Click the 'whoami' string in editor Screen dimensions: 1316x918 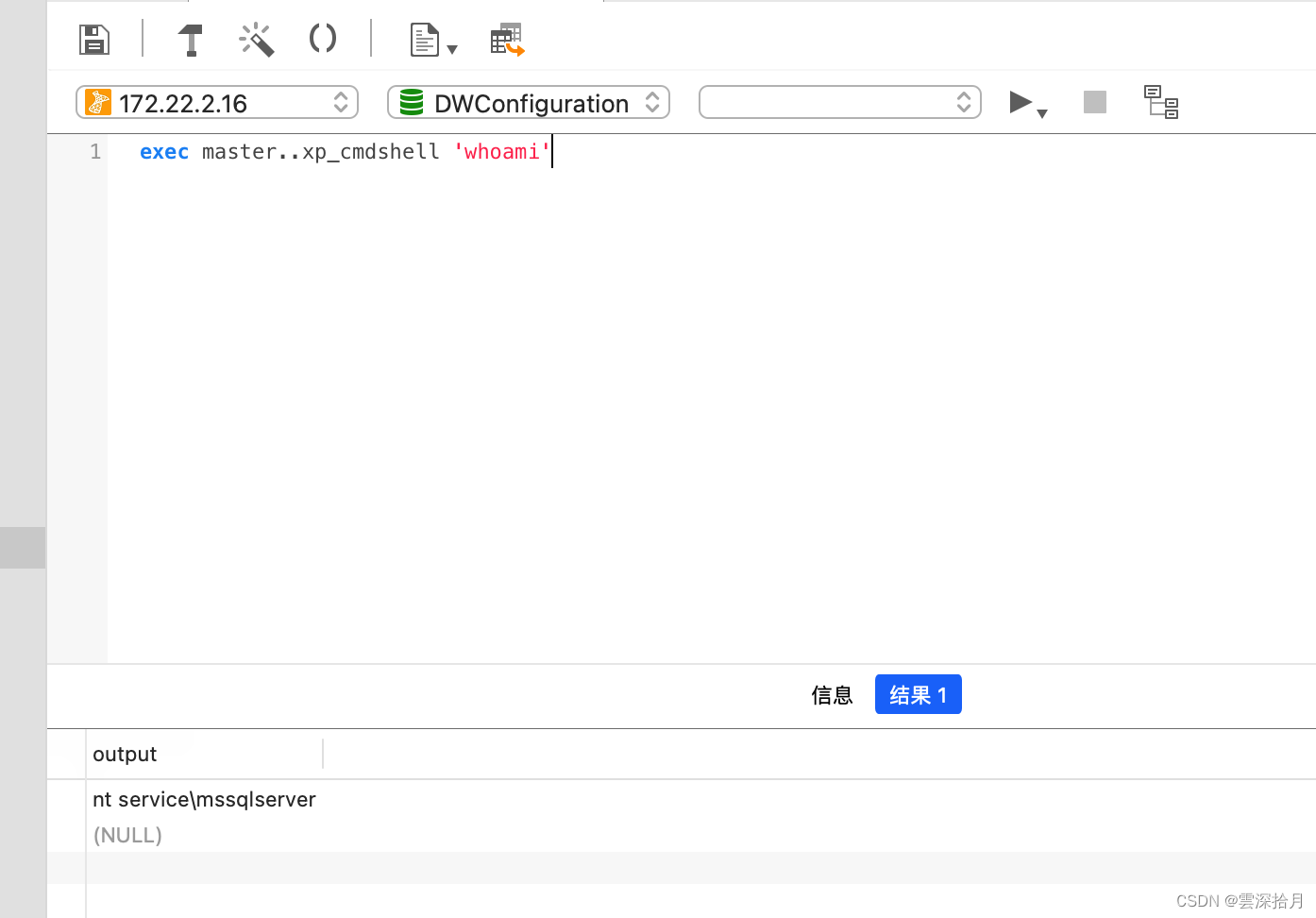click(x=501, y=152)
